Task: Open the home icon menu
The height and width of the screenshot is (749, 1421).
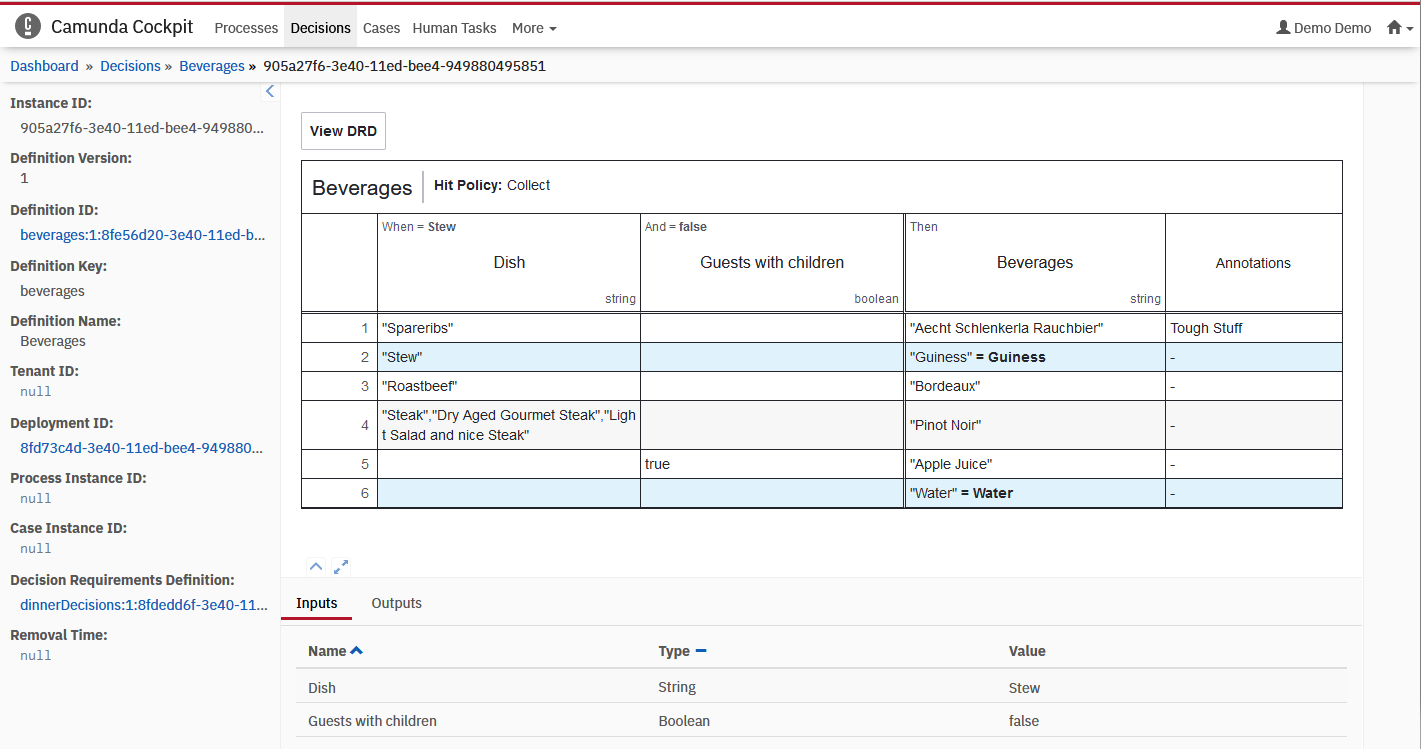Action: [1399, 28]
